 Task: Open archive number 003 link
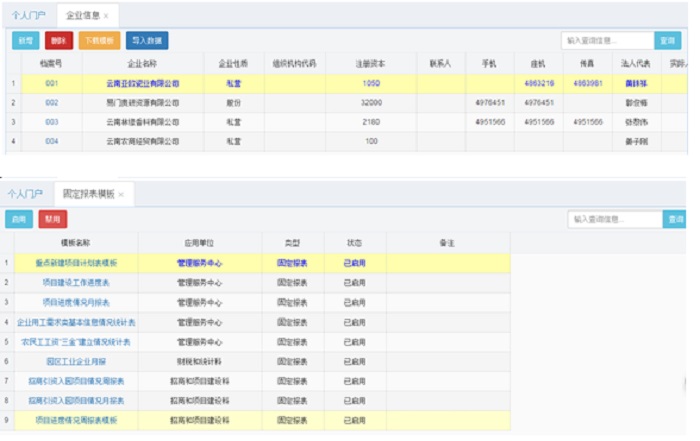pyautogui.click(x=52, y=122)
